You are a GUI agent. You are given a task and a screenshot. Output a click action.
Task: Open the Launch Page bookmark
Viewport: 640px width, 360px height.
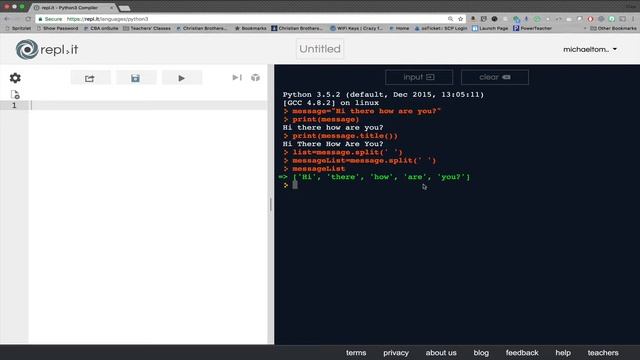tap(490, 28)
